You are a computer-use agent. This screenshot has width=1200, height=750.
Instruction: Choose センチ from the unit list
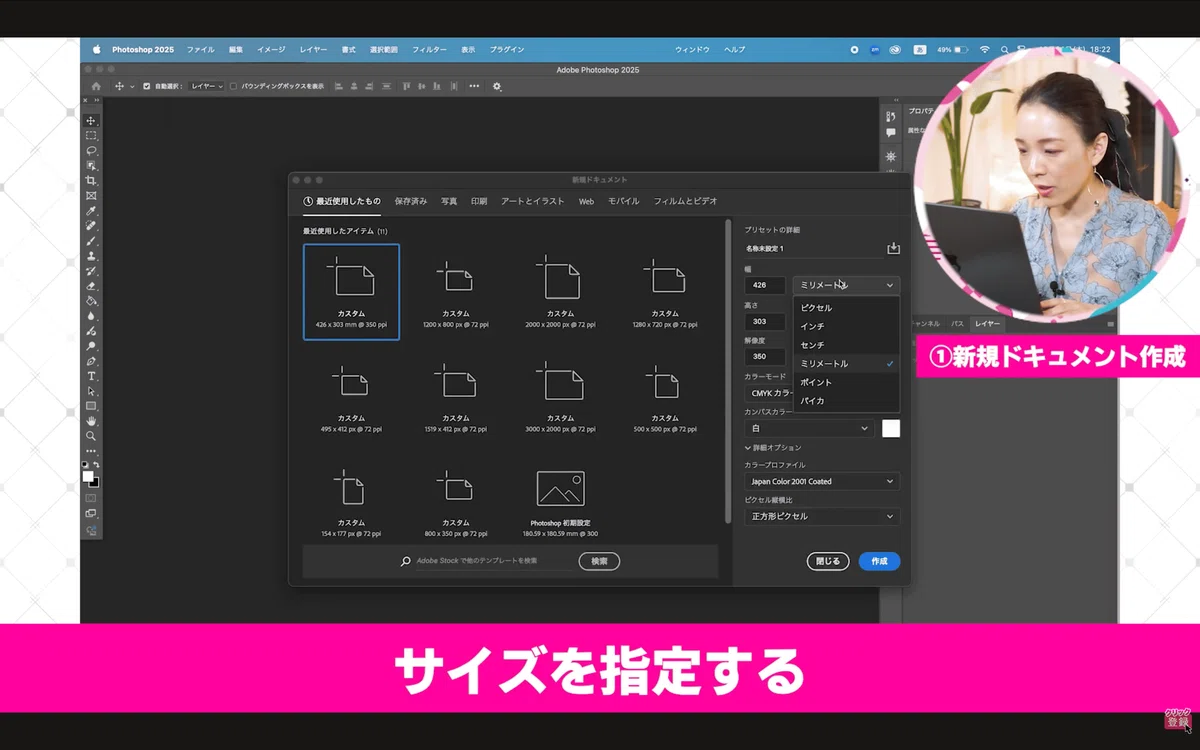pos(846,345)
